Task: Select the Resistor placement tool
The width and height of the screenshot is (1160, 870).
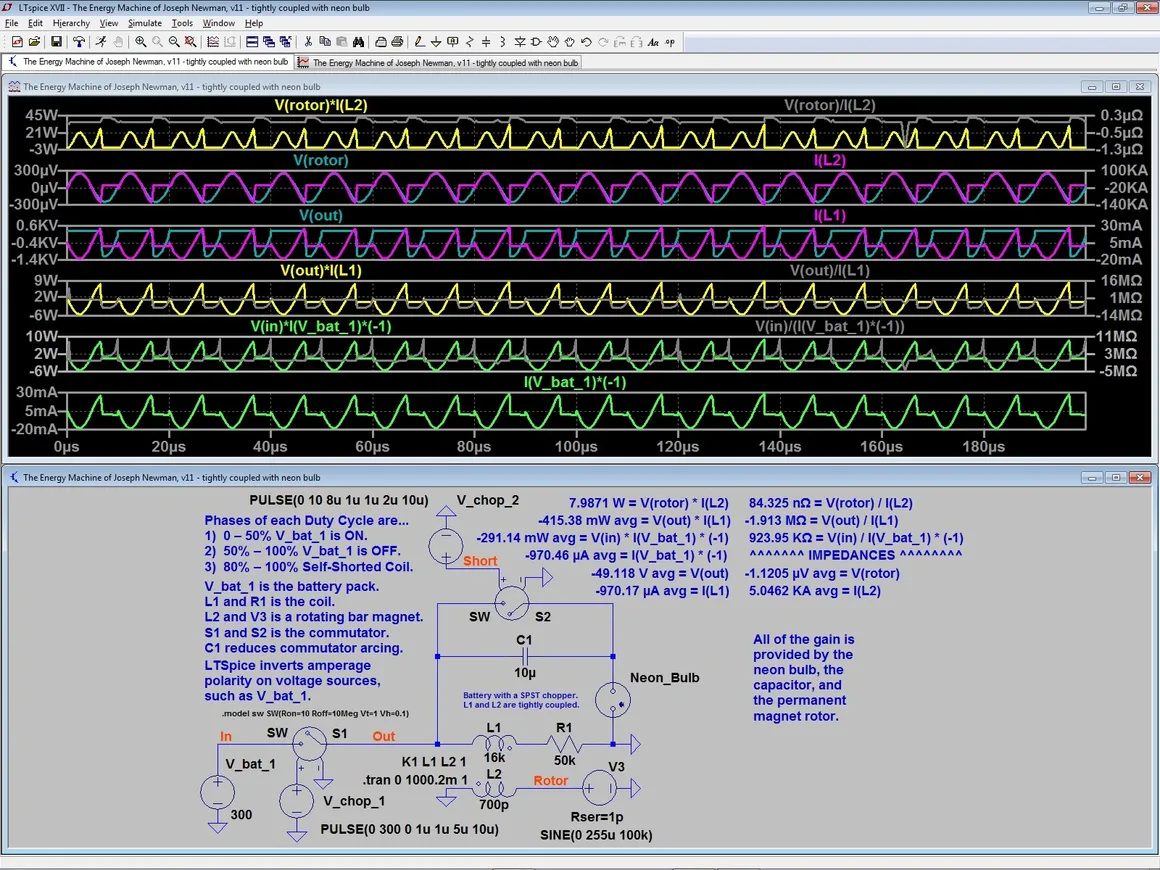Action: [470, 42]
